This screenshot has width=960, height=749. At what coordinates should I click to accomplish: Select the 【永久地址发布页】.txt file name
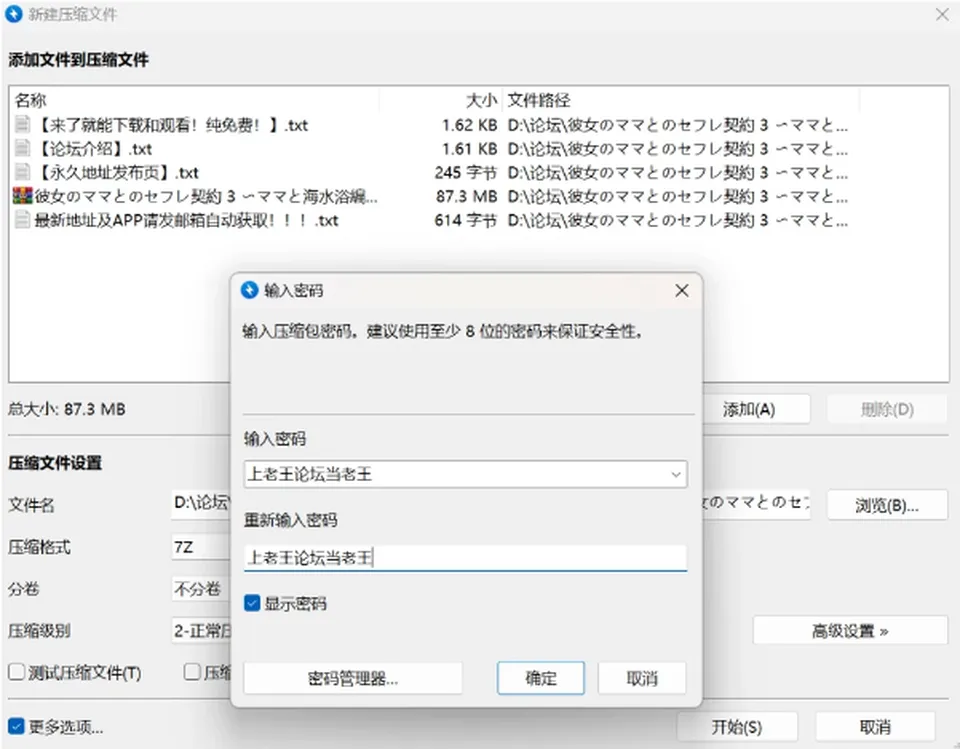116,173
